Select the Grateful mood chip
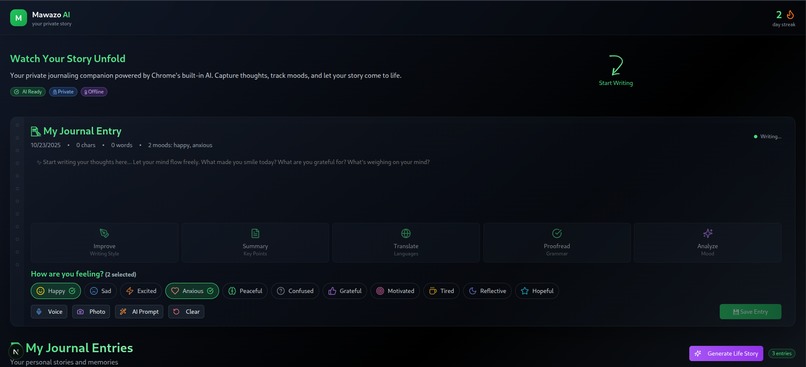 344,291
